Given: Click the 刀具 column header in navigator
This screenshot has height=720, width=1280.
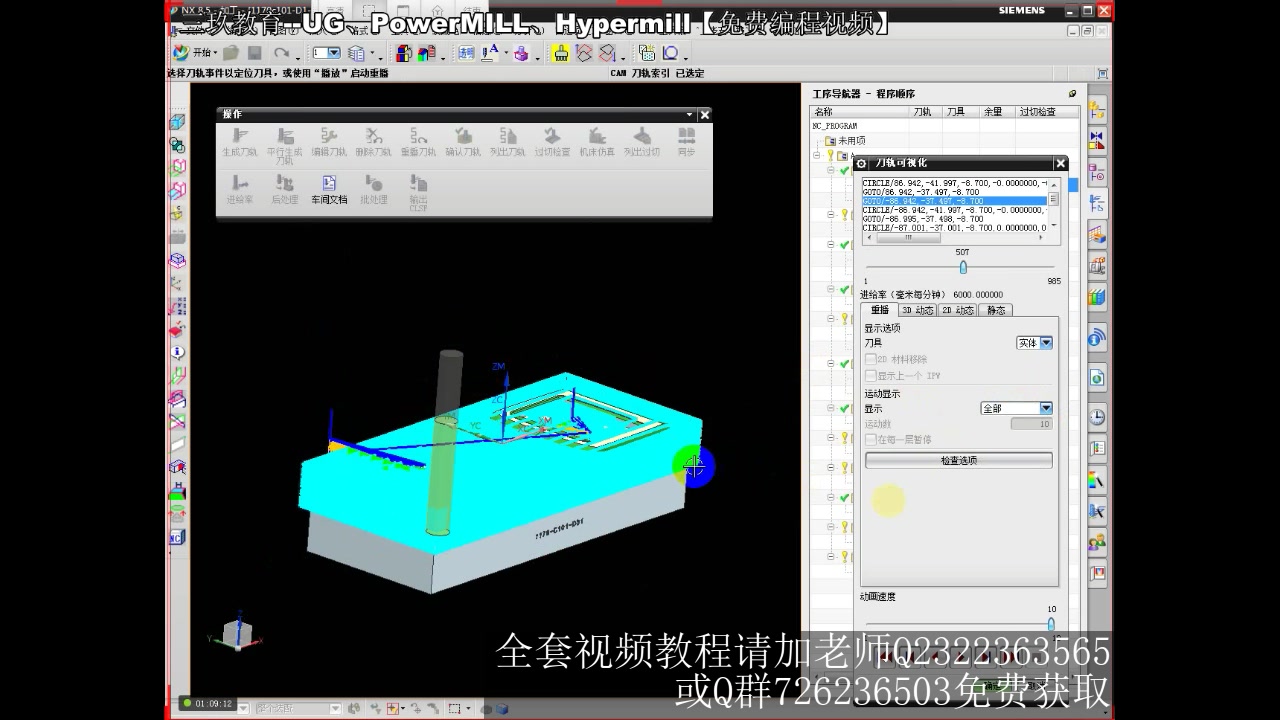Looking at the screenshot, I should [x=960, y=112].
